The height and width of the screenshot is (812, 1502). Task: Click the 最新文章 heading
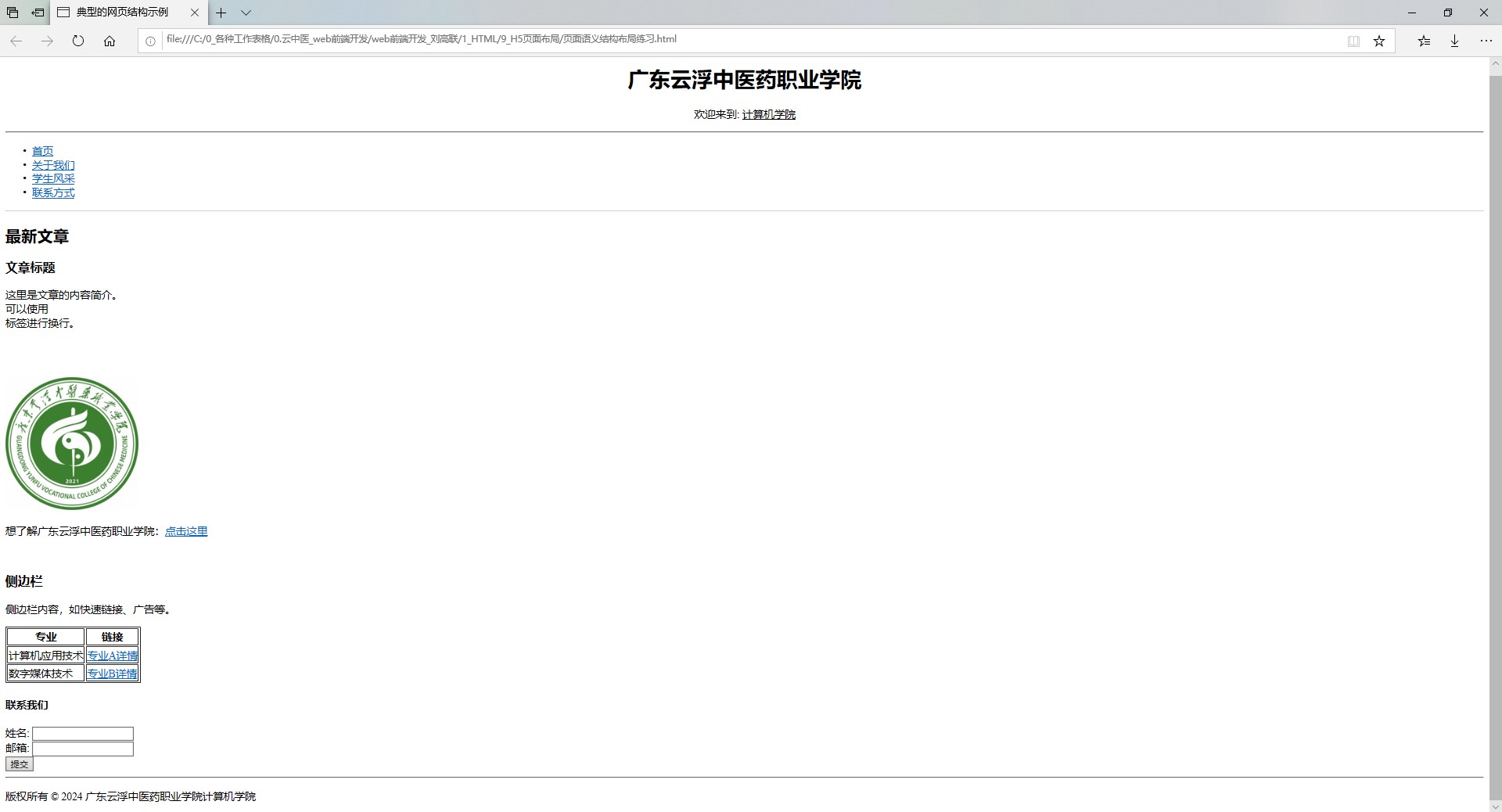point(37,236)
